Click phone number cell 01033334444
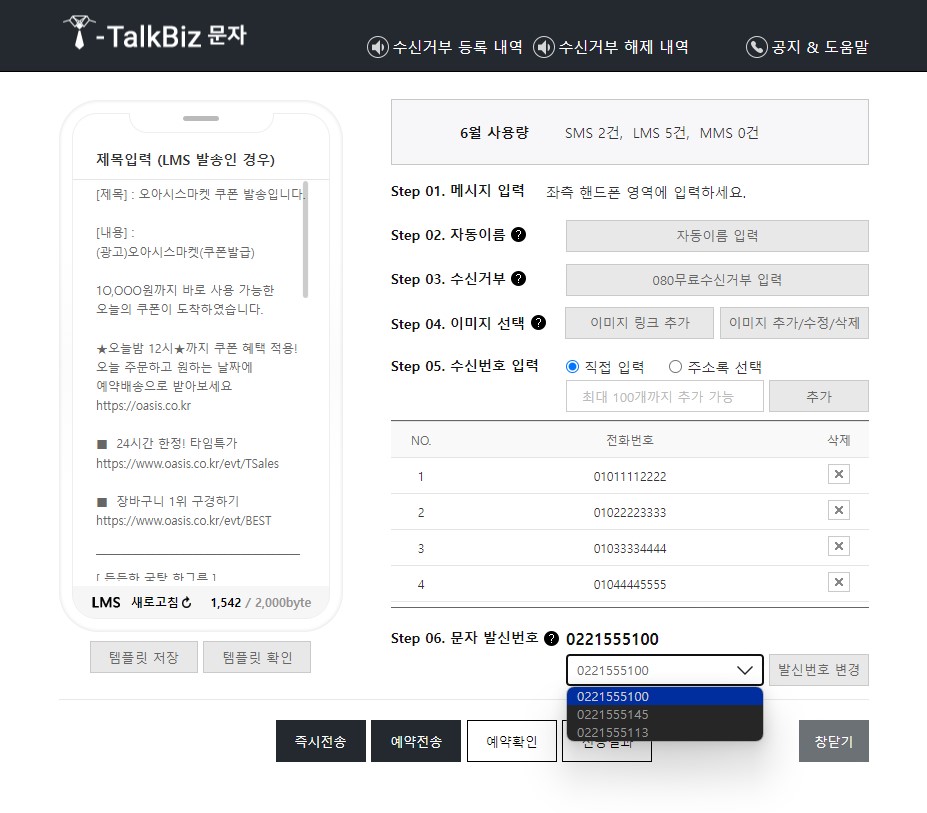Viewport: 927px width, 813px height. click(x=630, y=549)
